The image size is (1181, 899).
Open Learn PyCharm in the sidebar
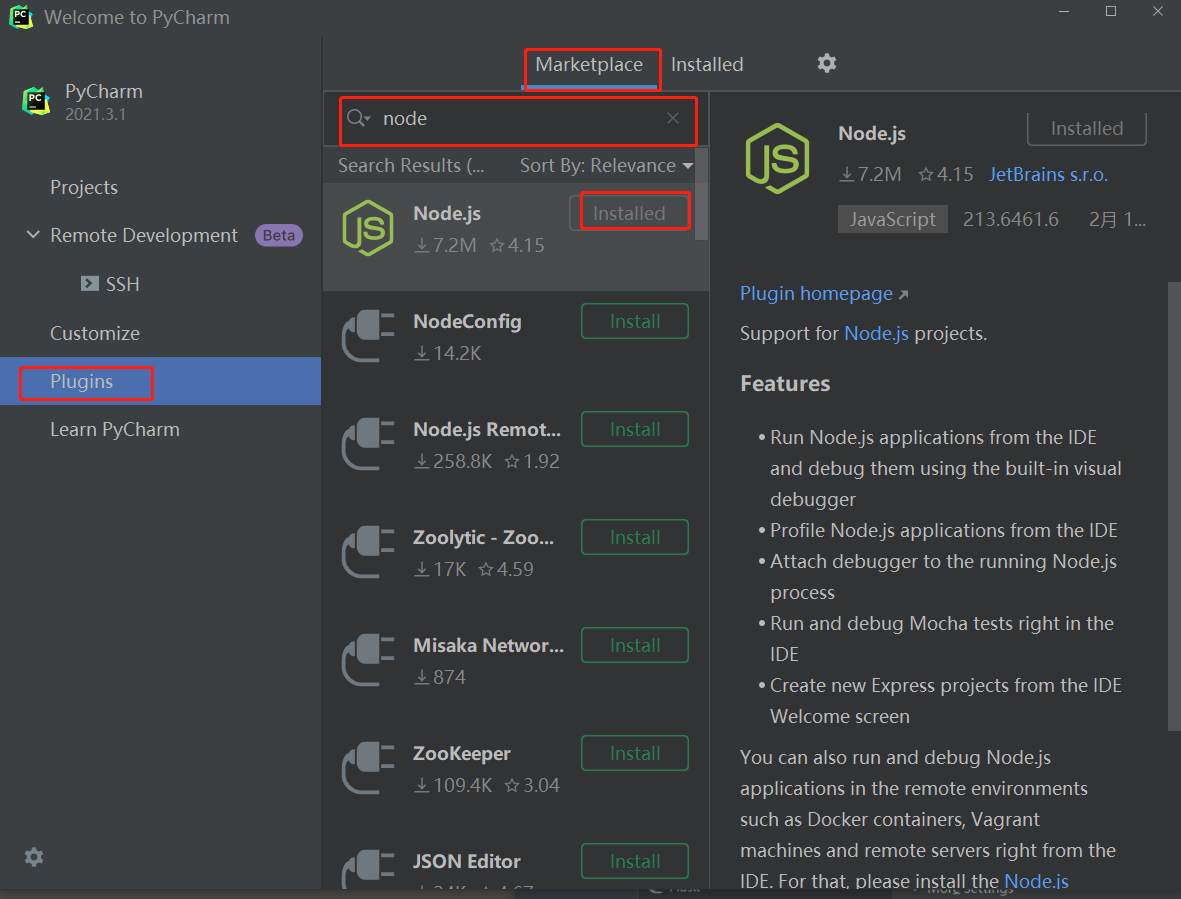[x=114, y=430]
